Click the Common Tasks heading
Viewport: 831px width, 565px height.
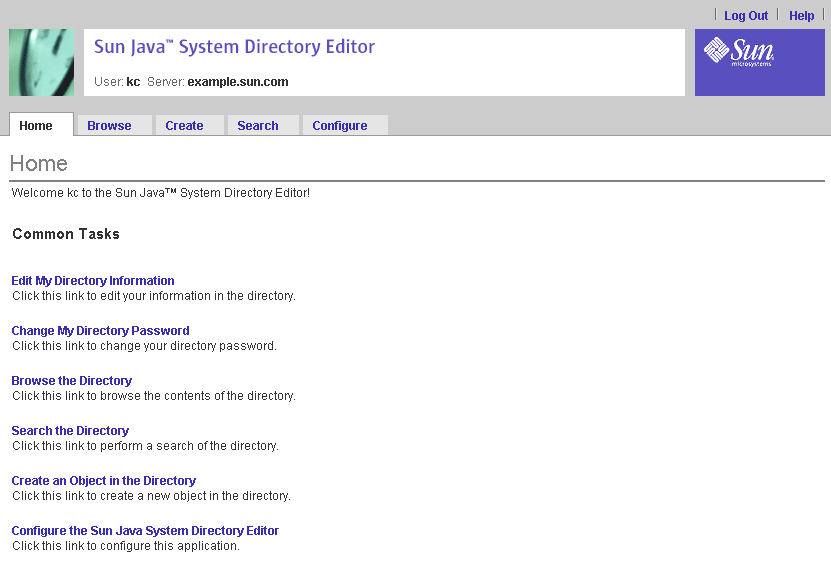[66, 234]
